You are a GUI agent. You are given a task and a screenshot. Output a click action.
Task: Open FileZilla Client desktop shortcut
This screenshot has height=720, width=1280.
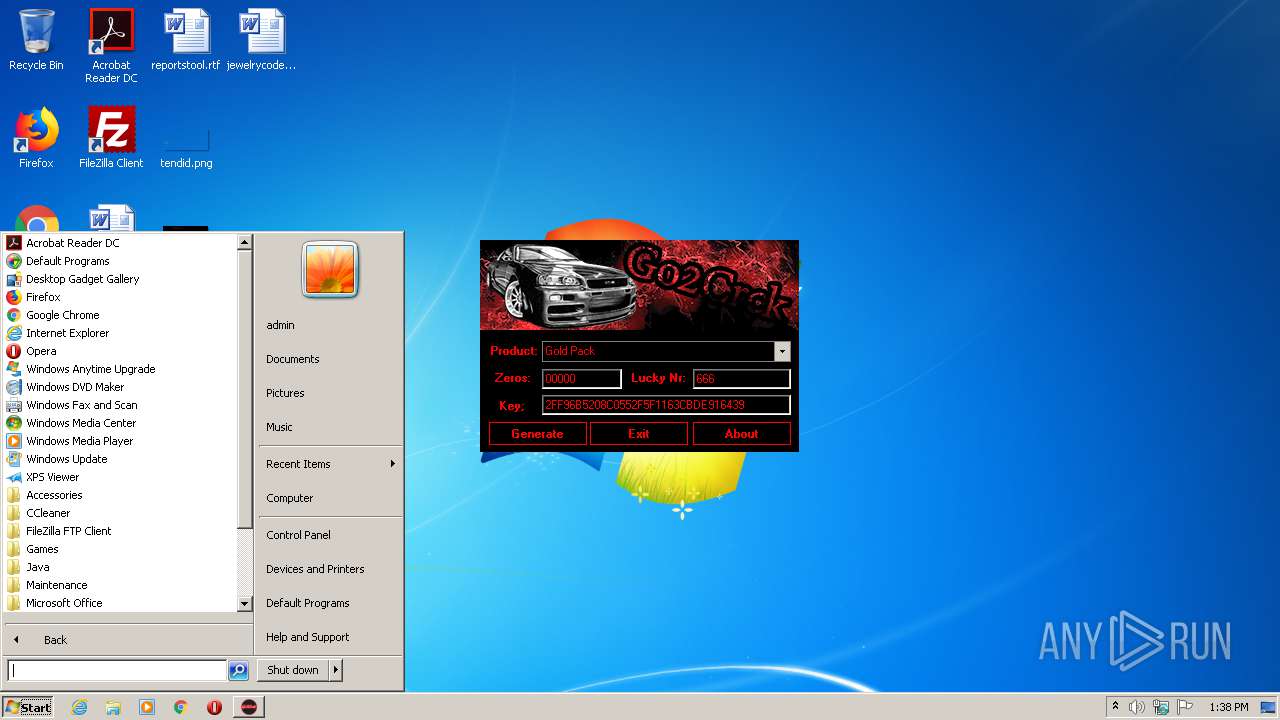(111, 137)
